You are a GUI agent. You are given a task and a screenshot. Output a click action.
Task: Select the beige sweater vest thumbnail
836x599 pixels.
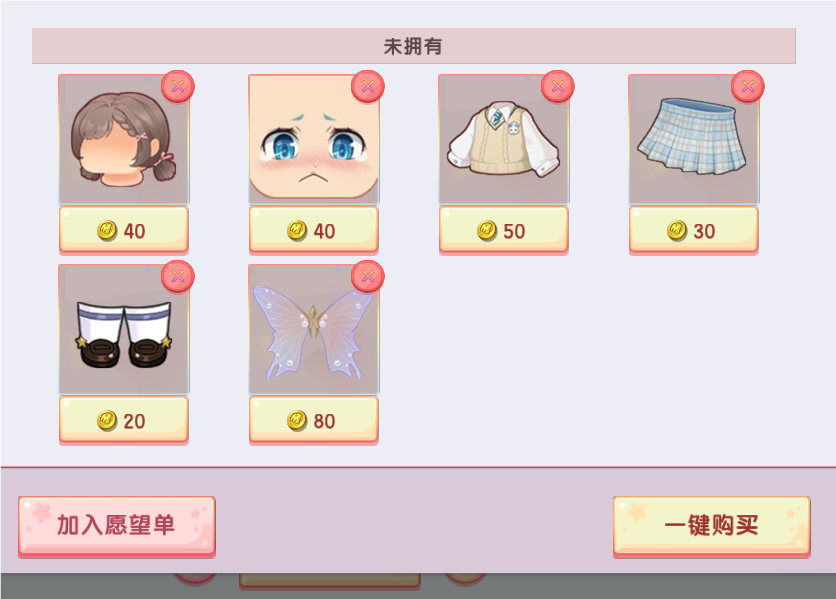click(x=504, y=139)
